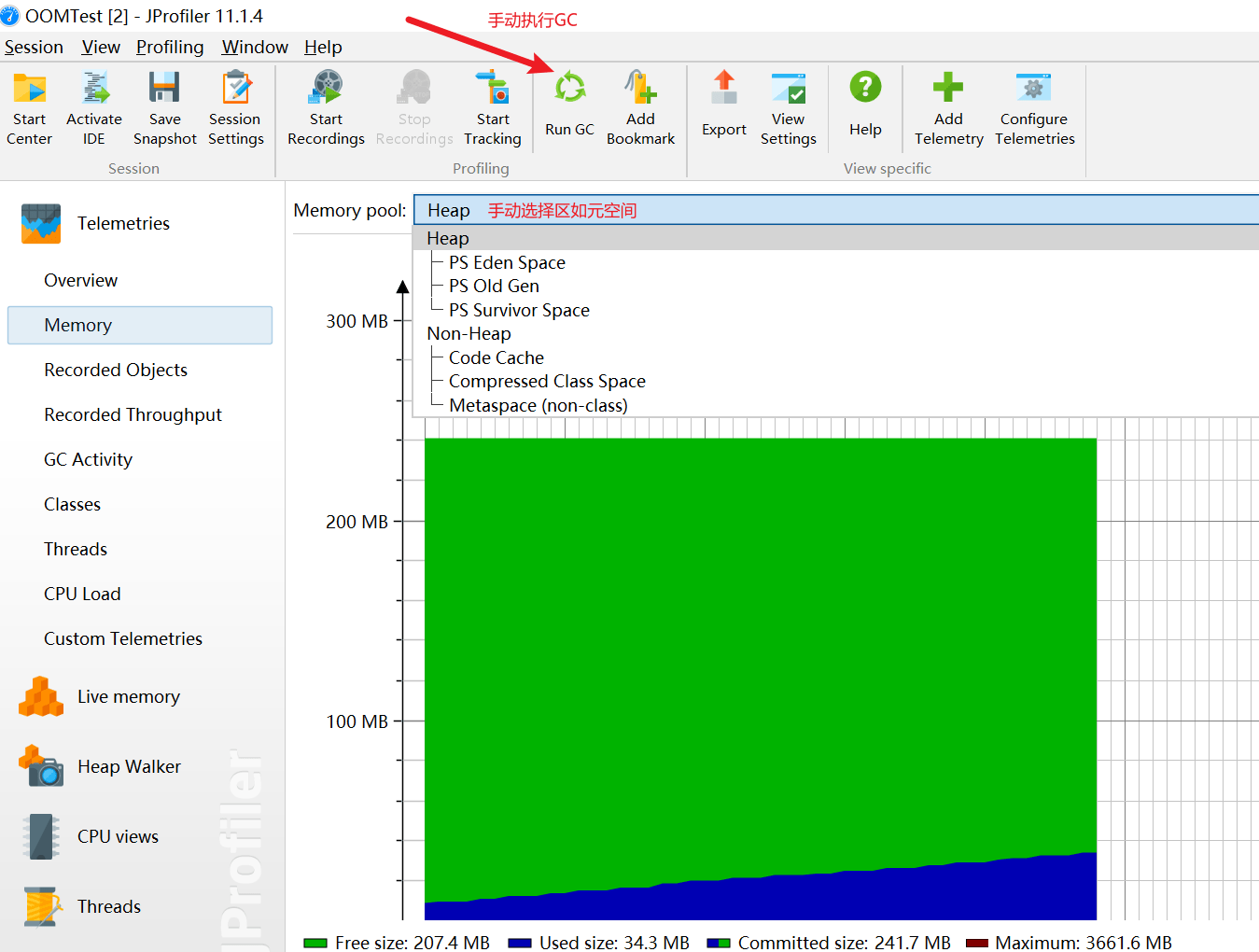Viewport: 1259px width, 952px height.
Task: Click the Save Snapshot icon
Action: 164,90
